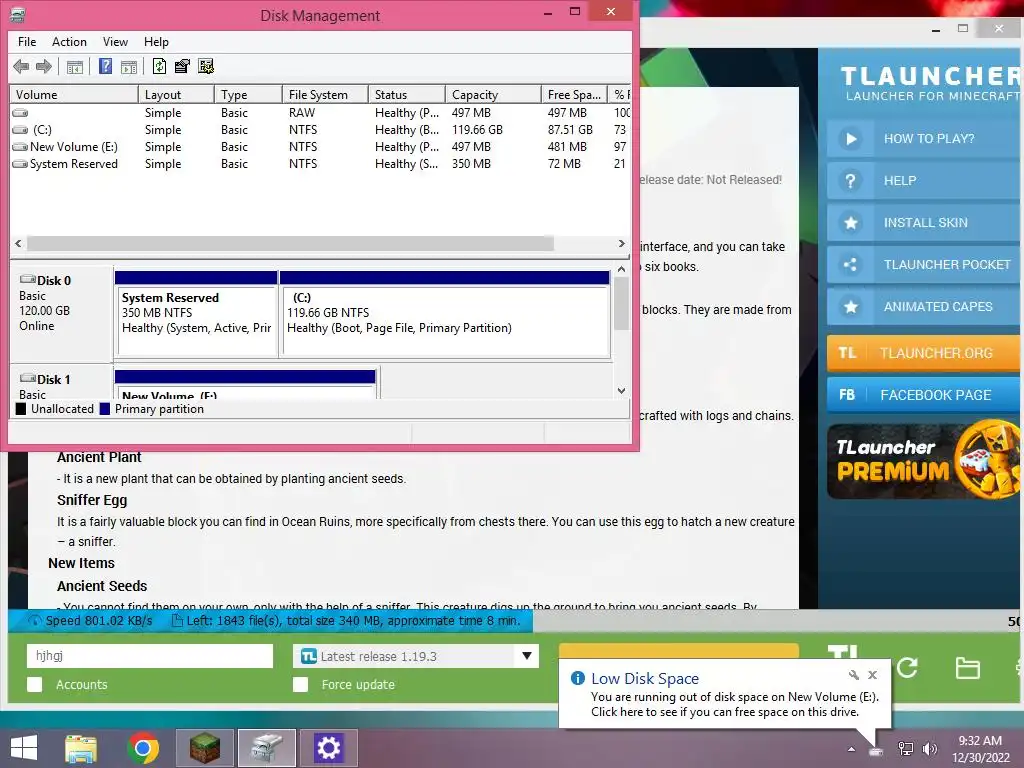Open the TLauncher folder icon
The width and height of the screenshot is (1024, 768).
point(967,668)
